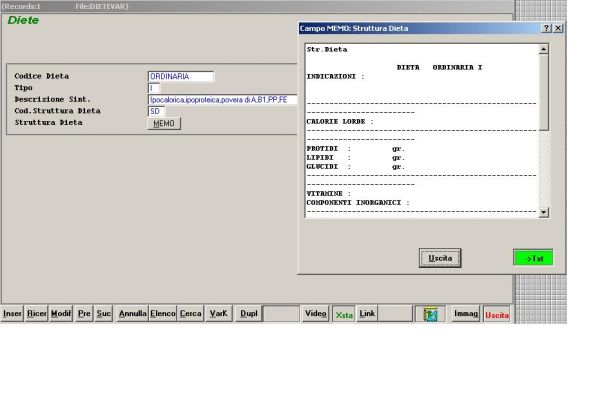
Task: Click 'Str.Dieta' text at memo top
Action: pyautogui.click(x=327, y=49)
